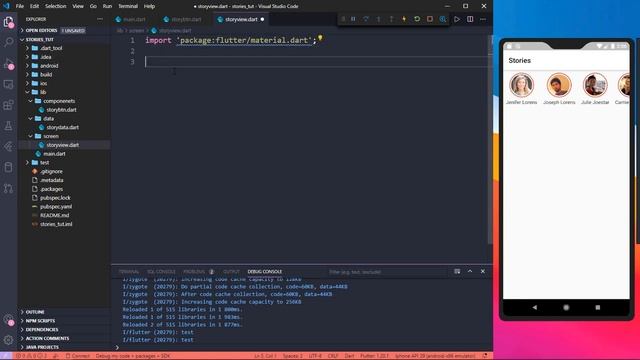This screenshot has width=640, height=360.
Task: Switch to the Output panel tab
Action: [x=231, y=271]
